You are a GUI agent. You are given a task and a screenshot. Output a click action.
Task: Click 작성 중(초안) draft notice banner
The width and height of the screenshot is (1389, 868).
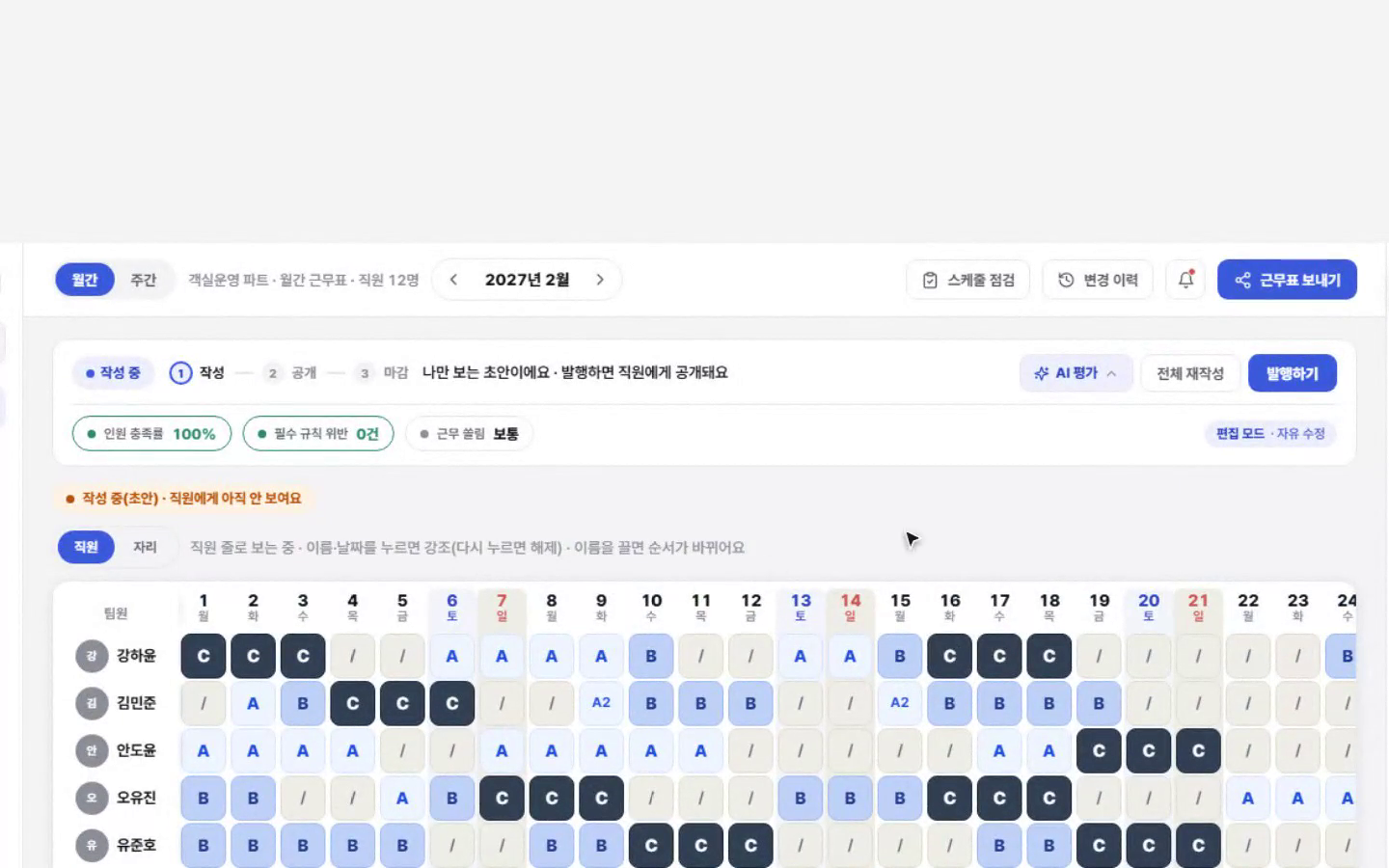point(183,499)
